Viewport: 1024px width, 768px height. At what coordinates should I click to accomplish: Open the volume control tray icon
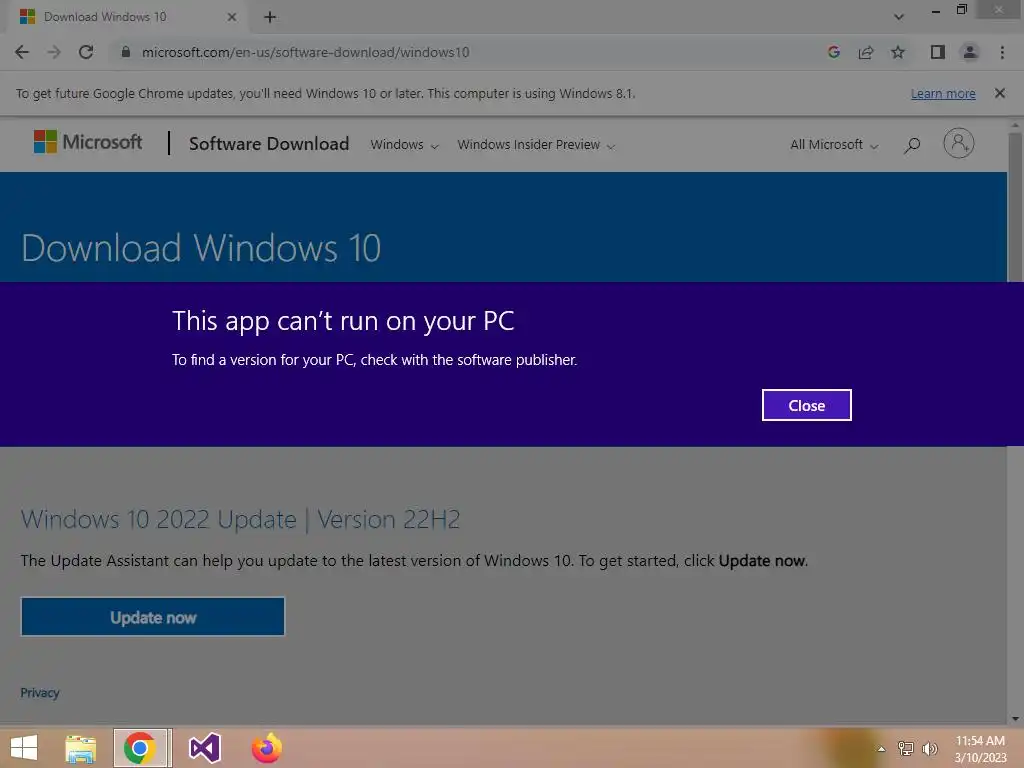click(929, 748)
